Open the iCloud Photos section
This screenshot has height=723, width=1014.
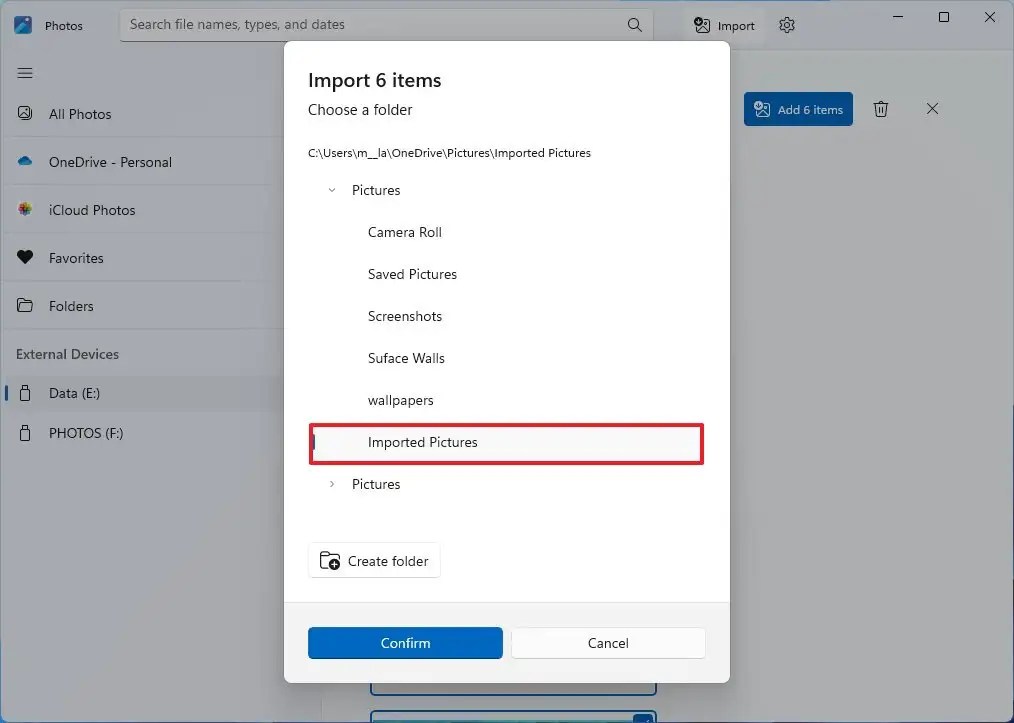coord(92,210)
